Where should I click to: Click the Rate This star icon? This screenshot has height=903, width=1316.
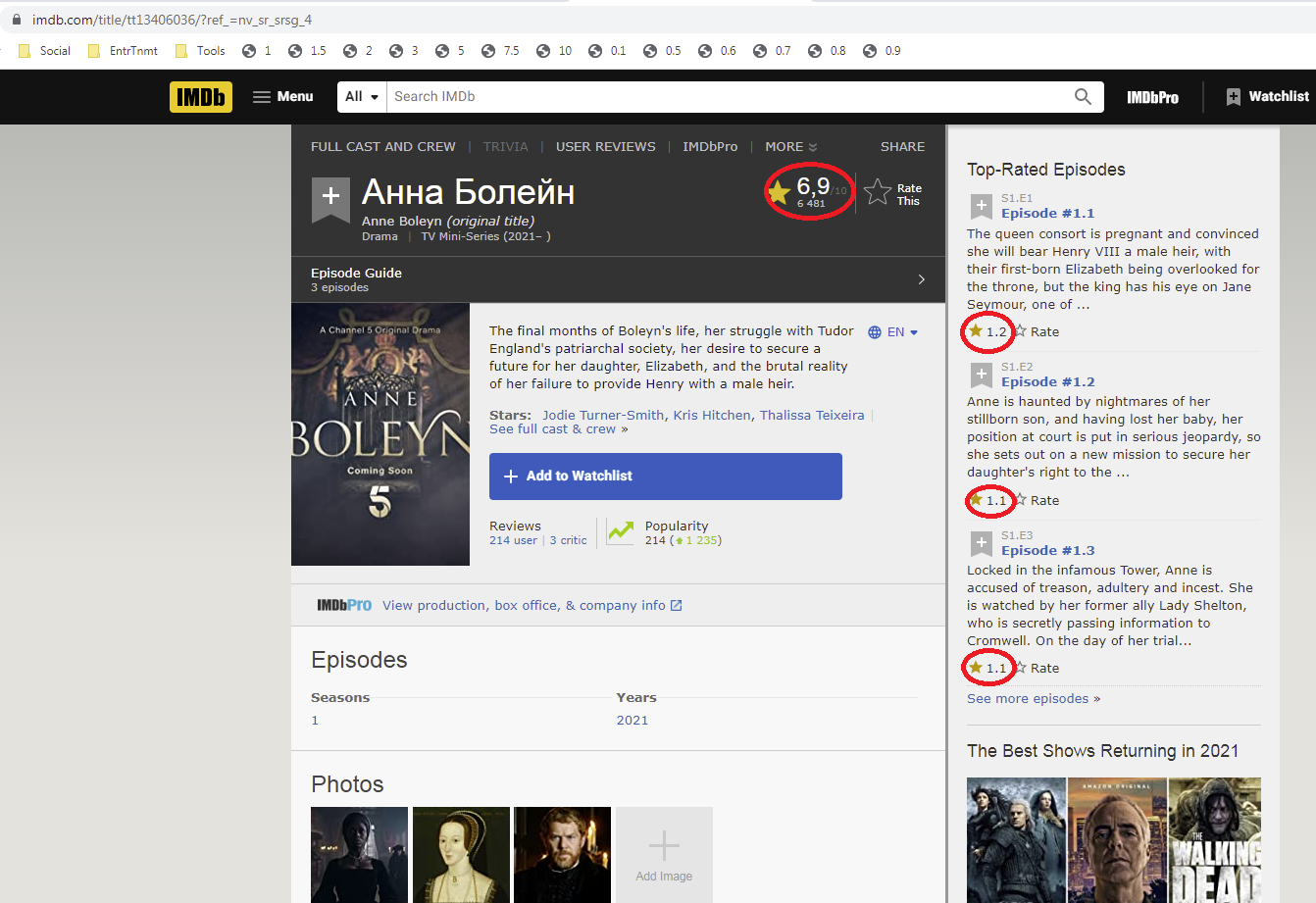(878, 192)
